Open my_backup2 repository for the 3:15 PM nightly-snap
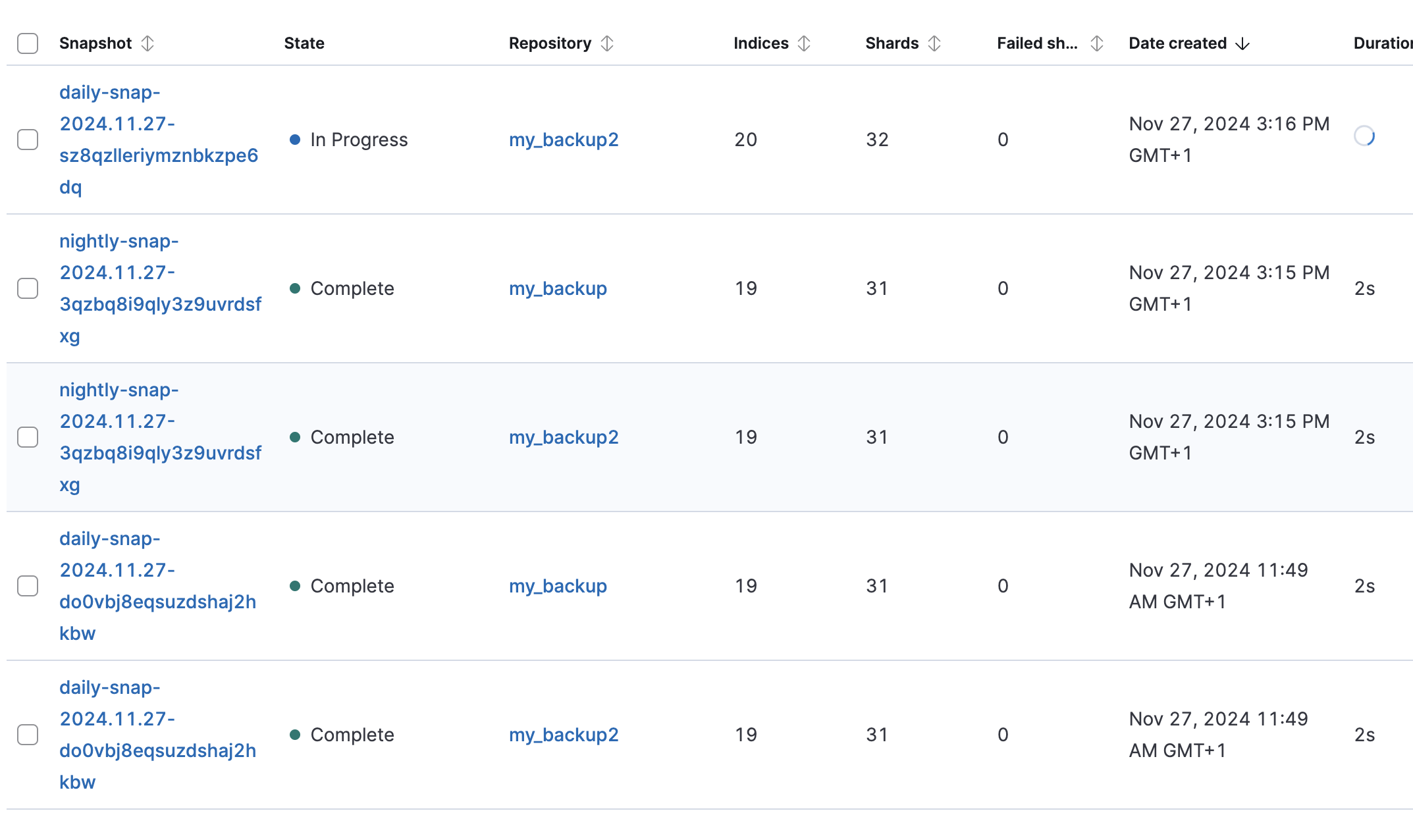 pyautogui.click(x=564, y=437)
